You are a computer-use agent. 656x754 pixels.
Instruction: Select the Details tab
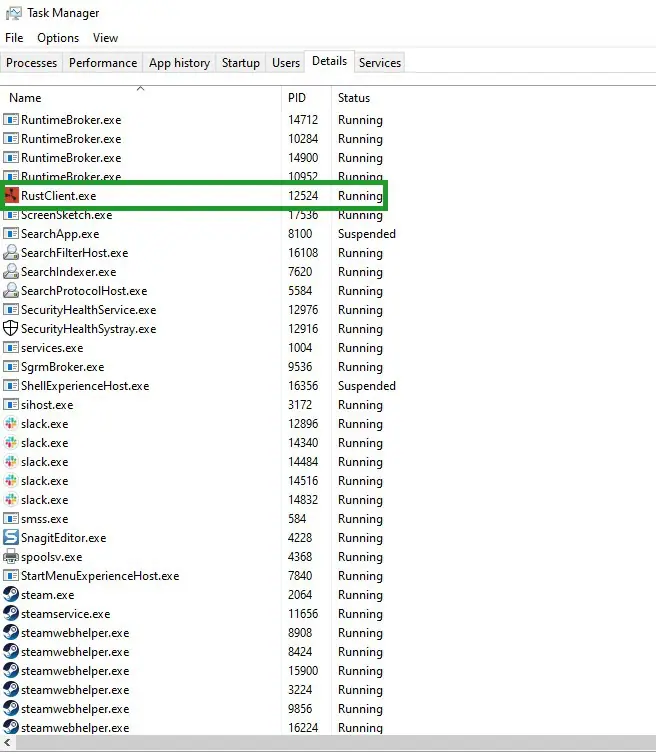pyautogui.click(x=329, y=61)
